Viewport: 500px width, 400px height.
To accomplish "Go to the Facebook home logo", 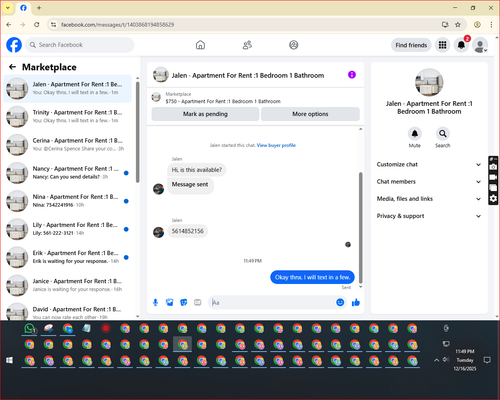I will (x=14, y=45).
